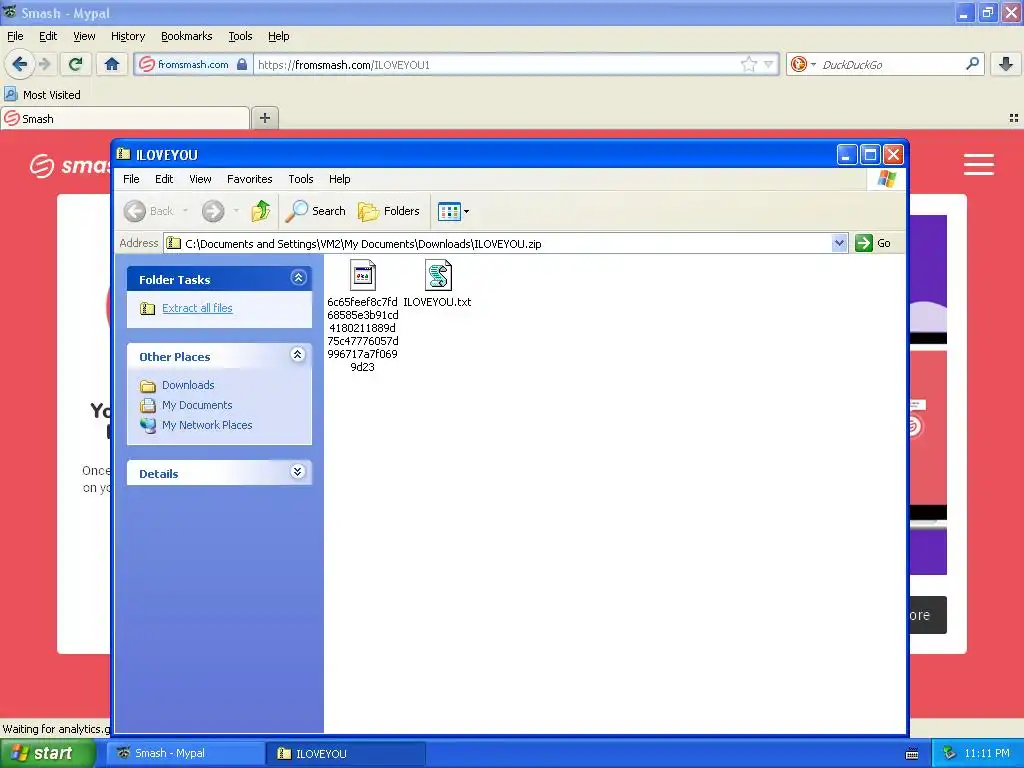List all tabs button in Mypal
Viewport: 1024px width, 768px height.
coord(1014,118)
